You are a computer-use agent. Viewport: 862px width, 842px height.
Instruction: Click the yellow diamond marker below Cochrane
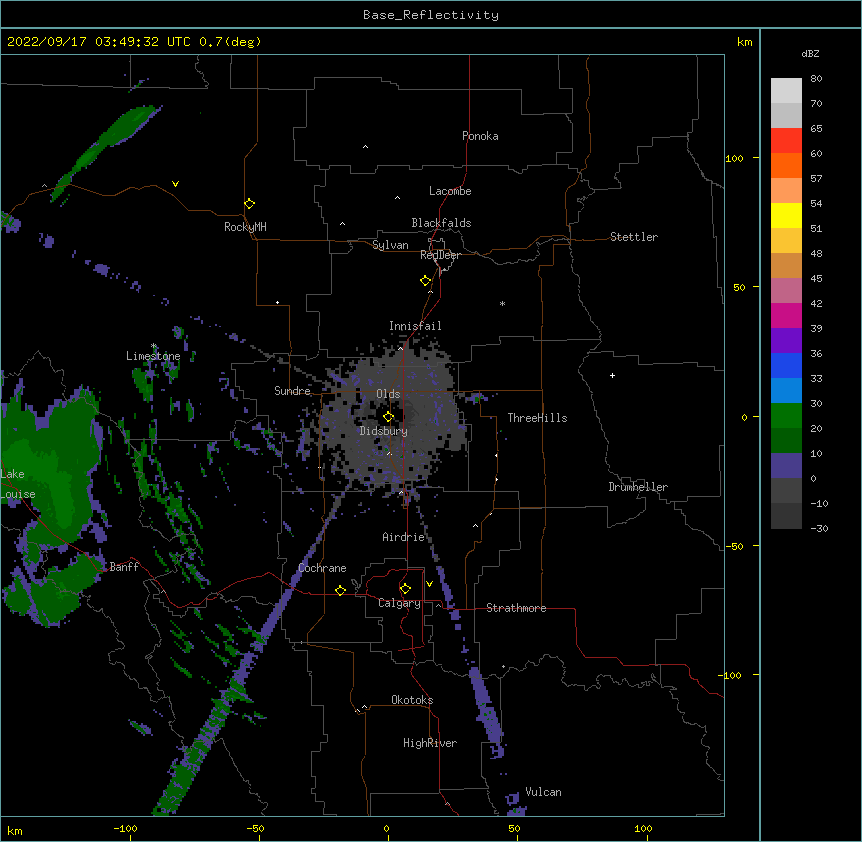click(340, 590)
